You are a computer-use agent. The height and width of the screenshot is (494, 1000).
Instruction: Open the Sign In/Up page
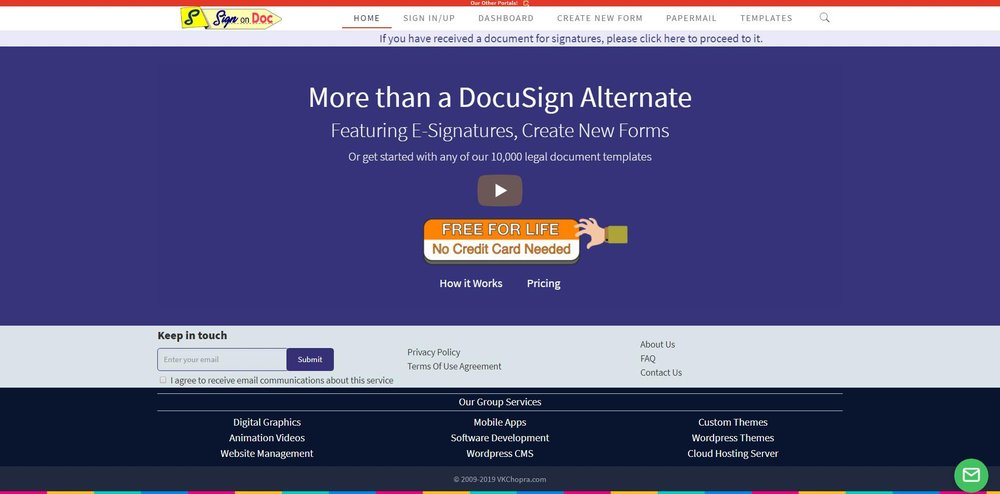(x=429, y=18)
